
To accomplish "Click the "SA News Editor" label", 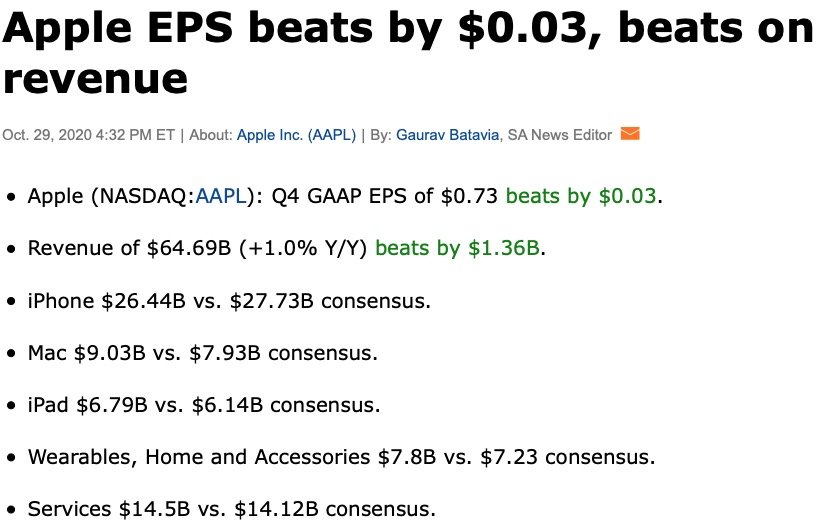I will [x=559, y=135].
